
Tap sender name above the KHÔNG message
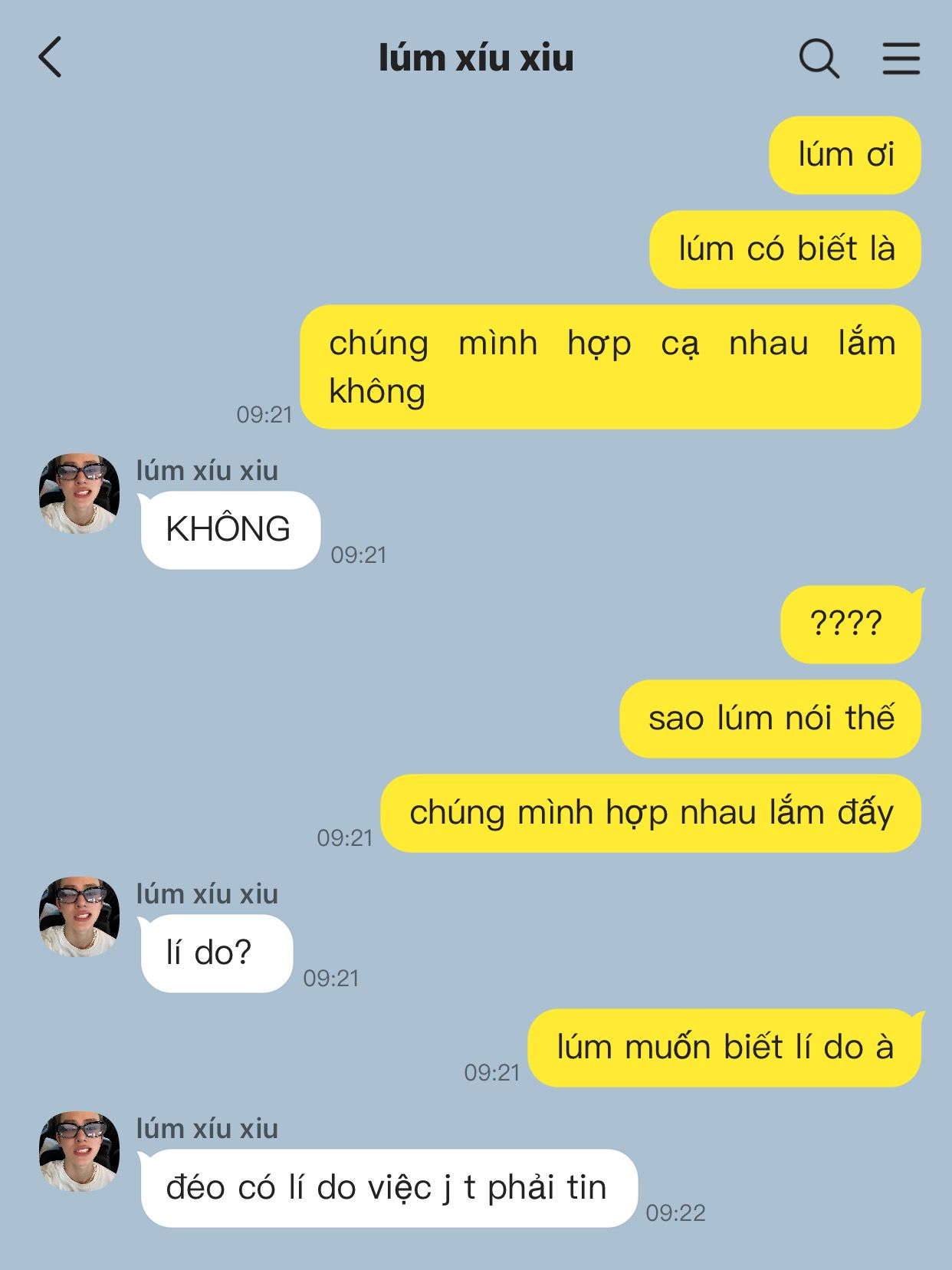207,470
